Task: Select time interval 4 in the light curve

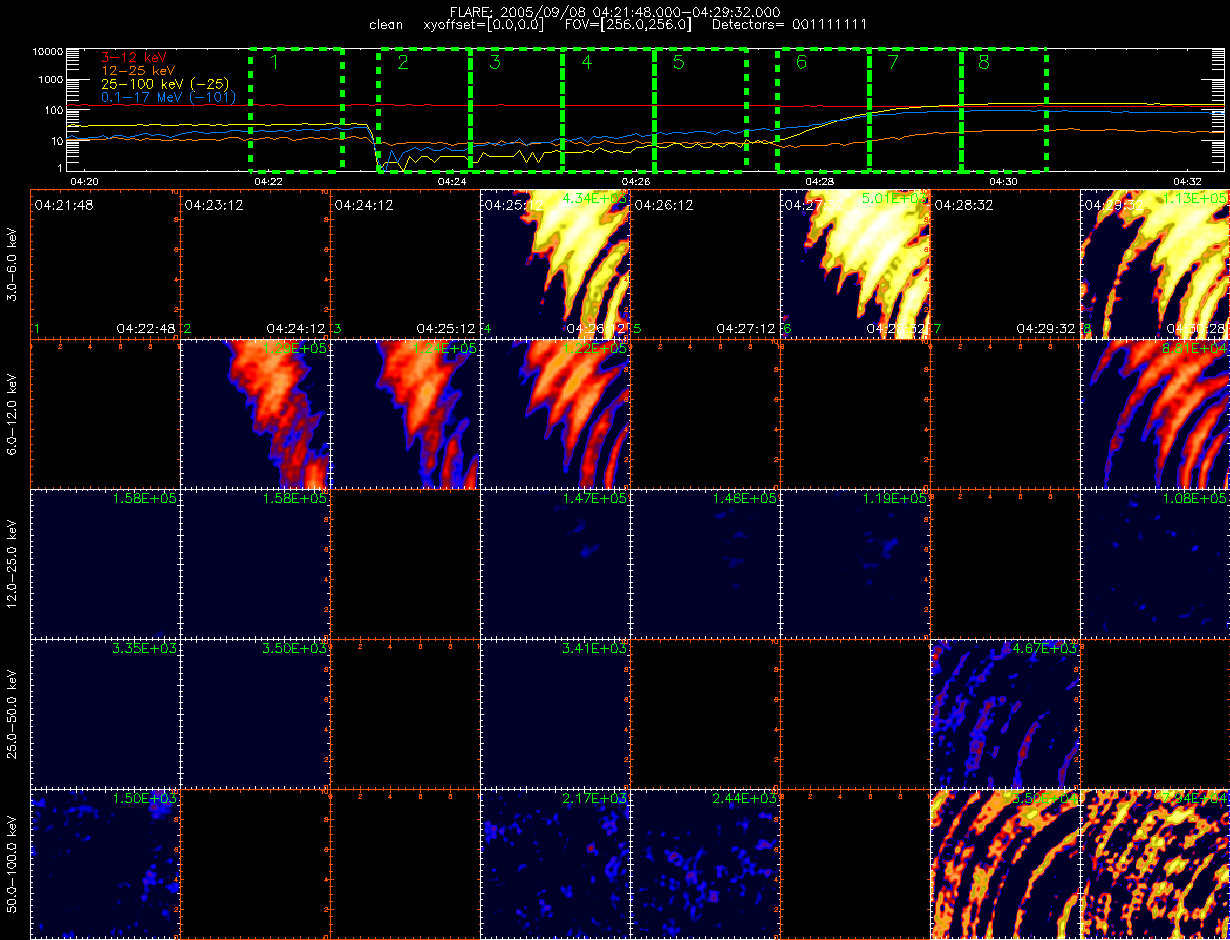Action: (x=608, y=108)
